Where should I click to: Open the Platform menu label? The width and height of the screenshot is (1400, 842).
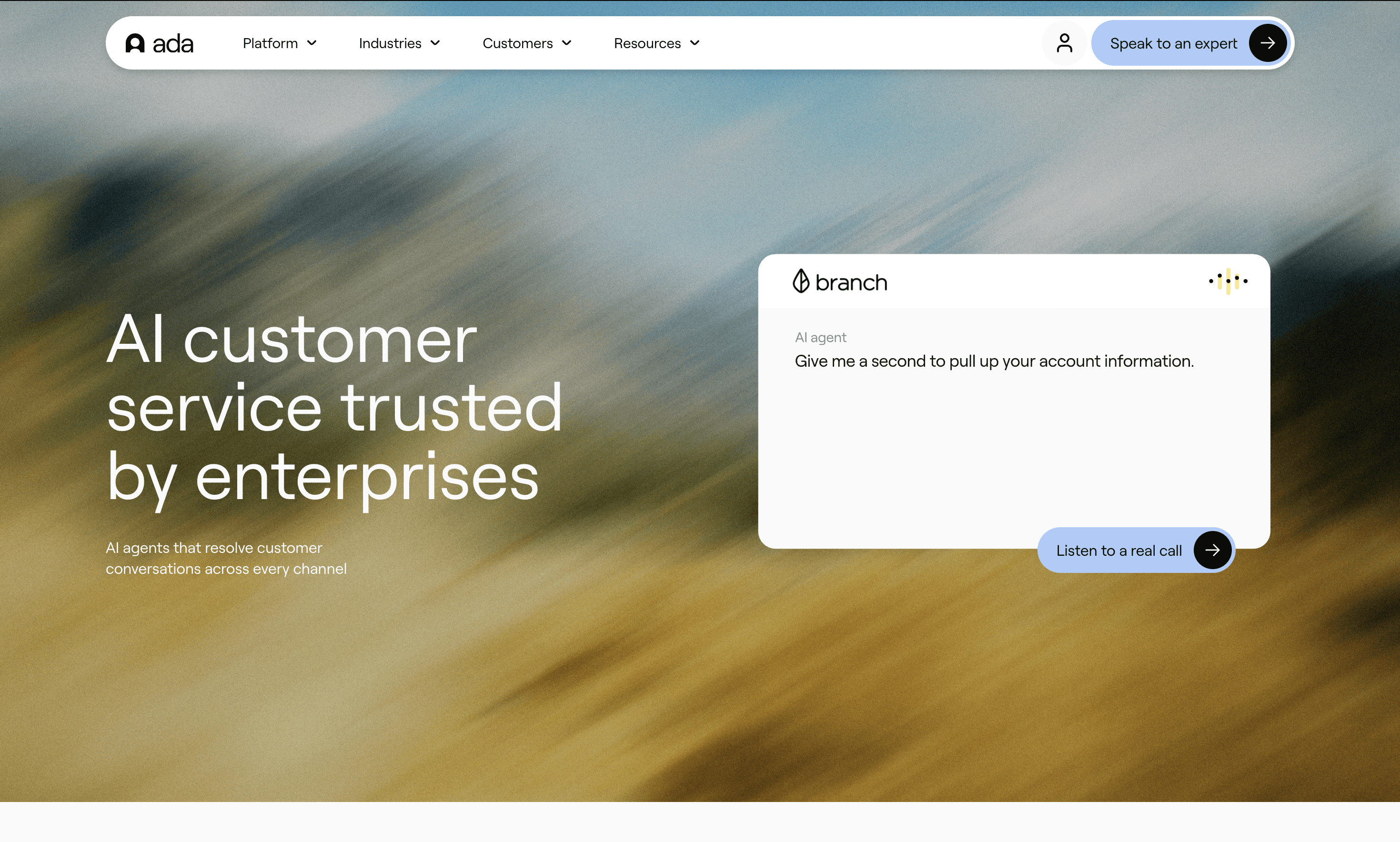tap(270, 44)
